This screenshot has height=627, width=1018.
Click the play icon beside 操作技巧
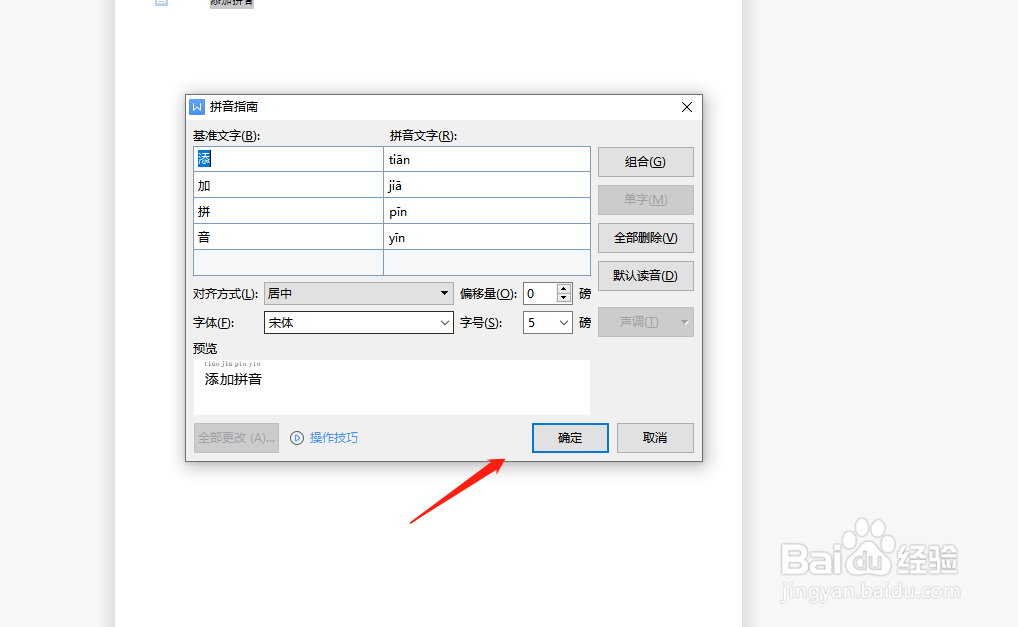click(297, 438)
